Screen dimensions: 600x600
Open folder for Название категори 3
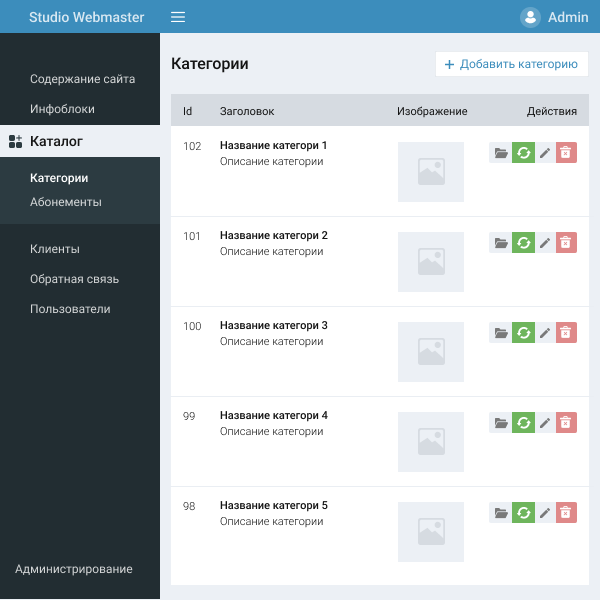(501, 333)
